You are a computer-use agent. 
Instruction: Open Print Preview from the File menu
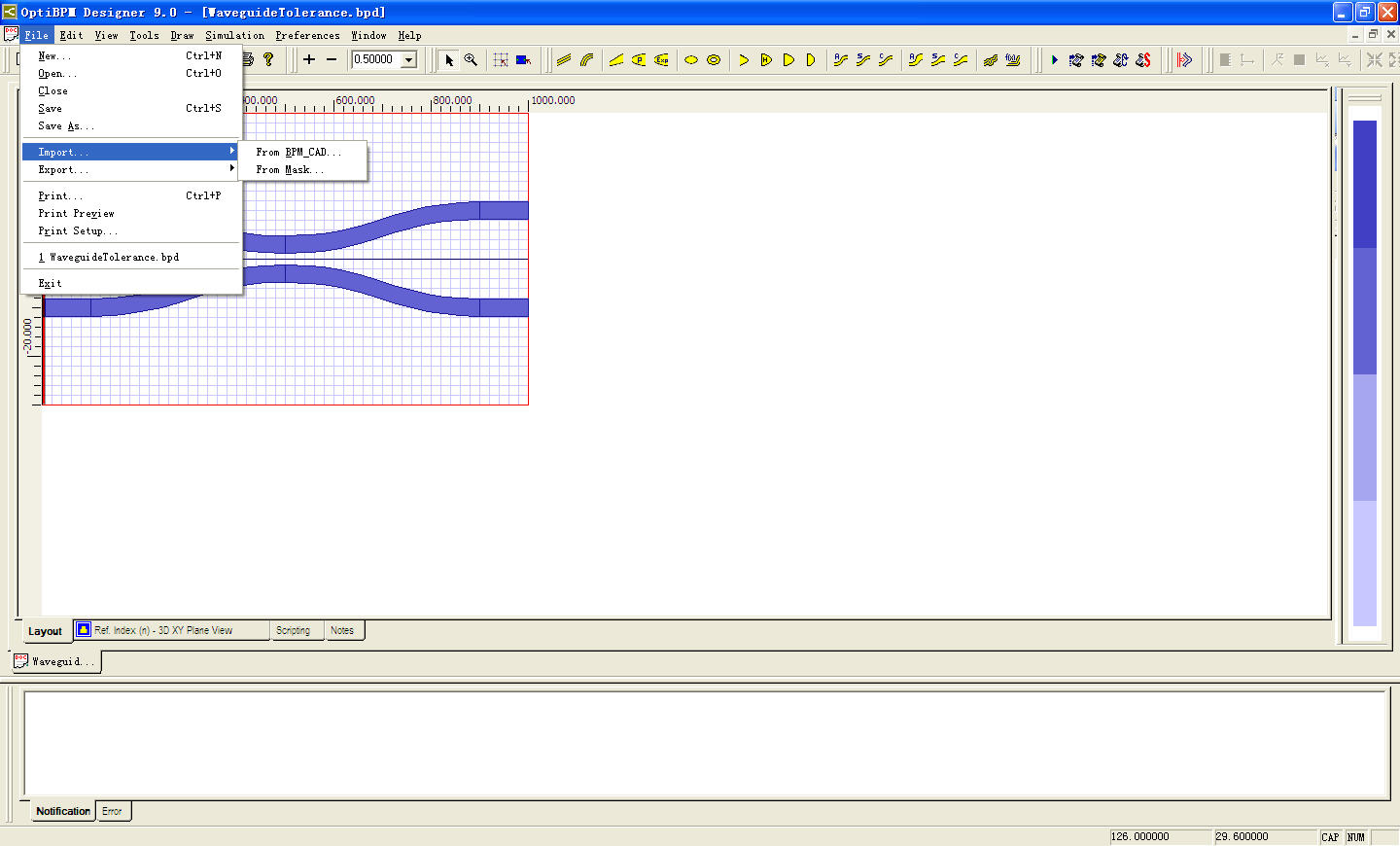tap(131, 213)
